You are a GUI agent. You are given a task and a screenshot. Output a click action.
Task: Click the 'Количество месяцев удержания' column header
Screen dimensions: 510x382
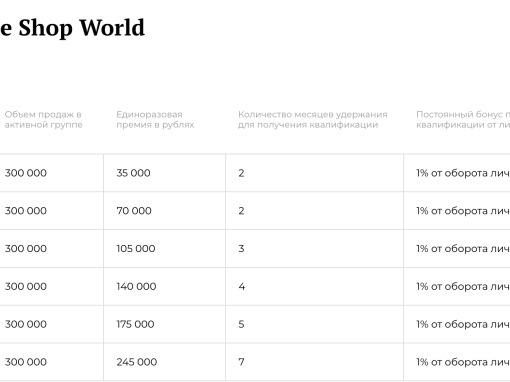coord(312,119)
